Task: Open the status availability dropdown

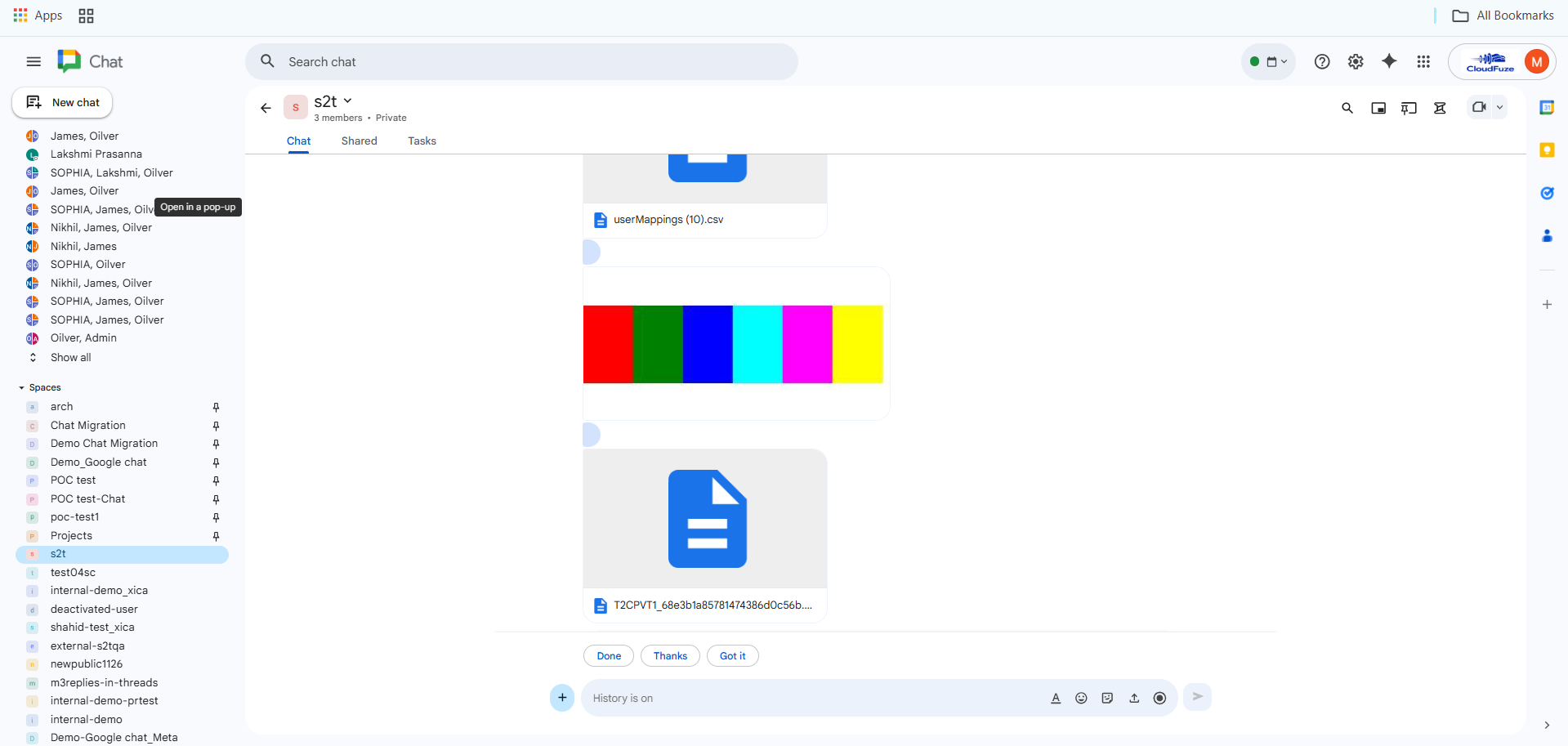Action: [x=1268, y=61]
